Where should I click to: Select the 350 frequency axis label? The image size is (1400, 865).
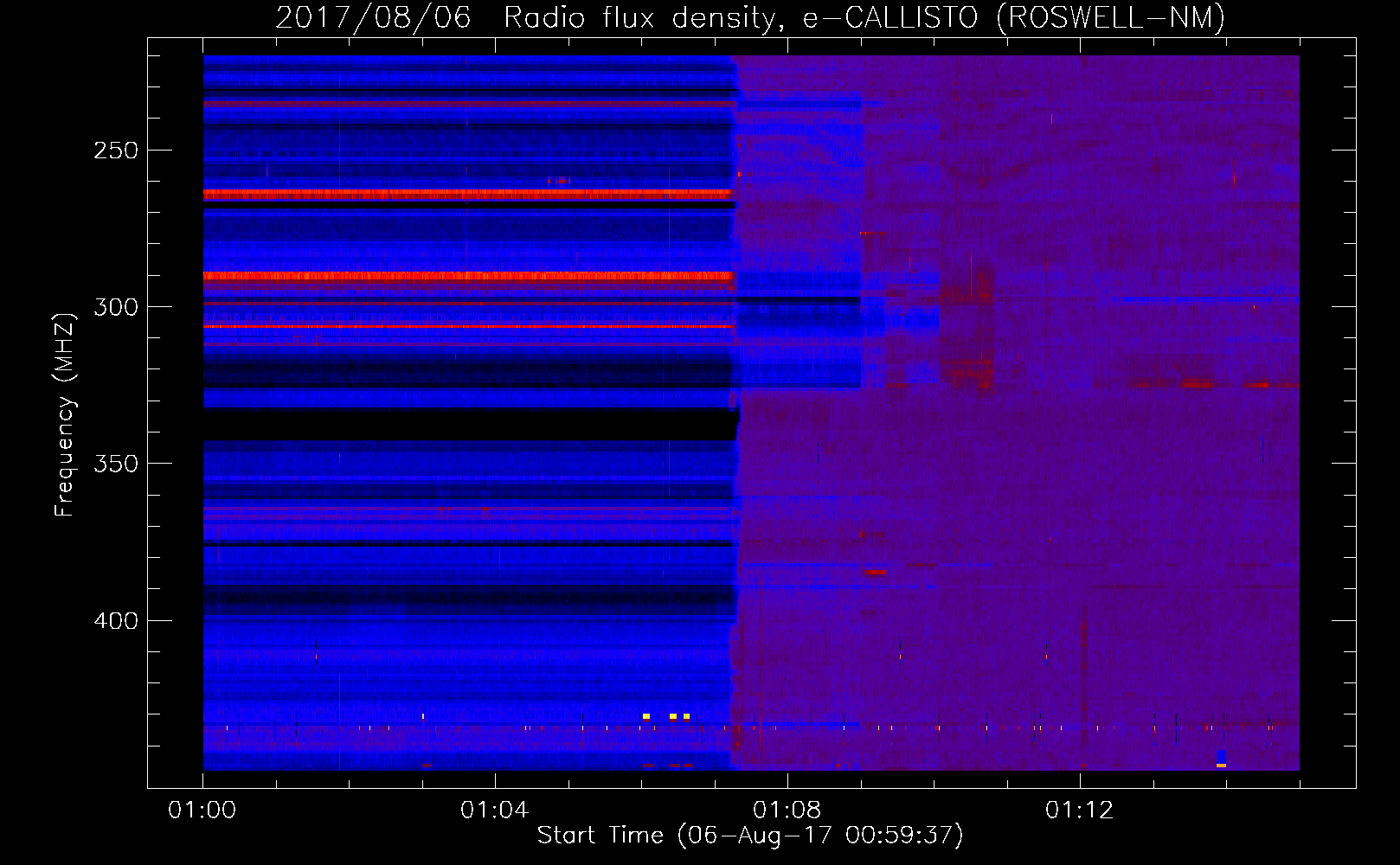point(116,464)
